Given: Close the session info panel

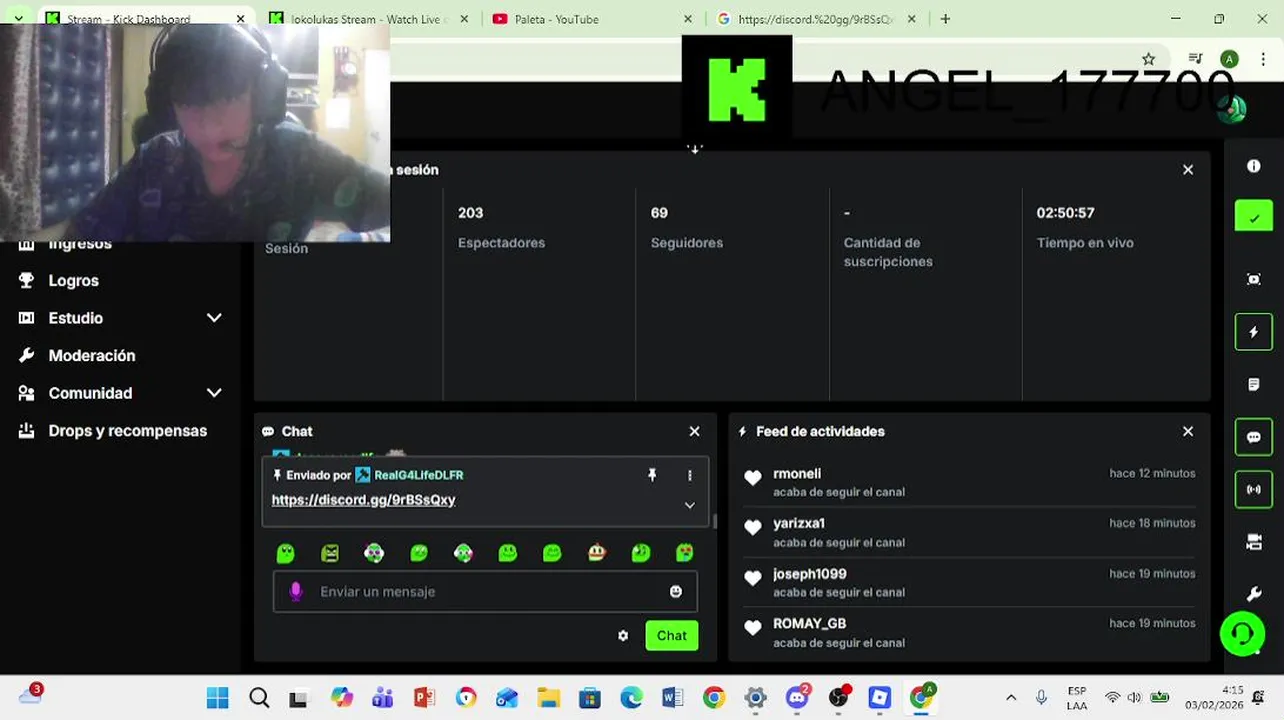Looking at the screenshot, I should pos(1188,170).
